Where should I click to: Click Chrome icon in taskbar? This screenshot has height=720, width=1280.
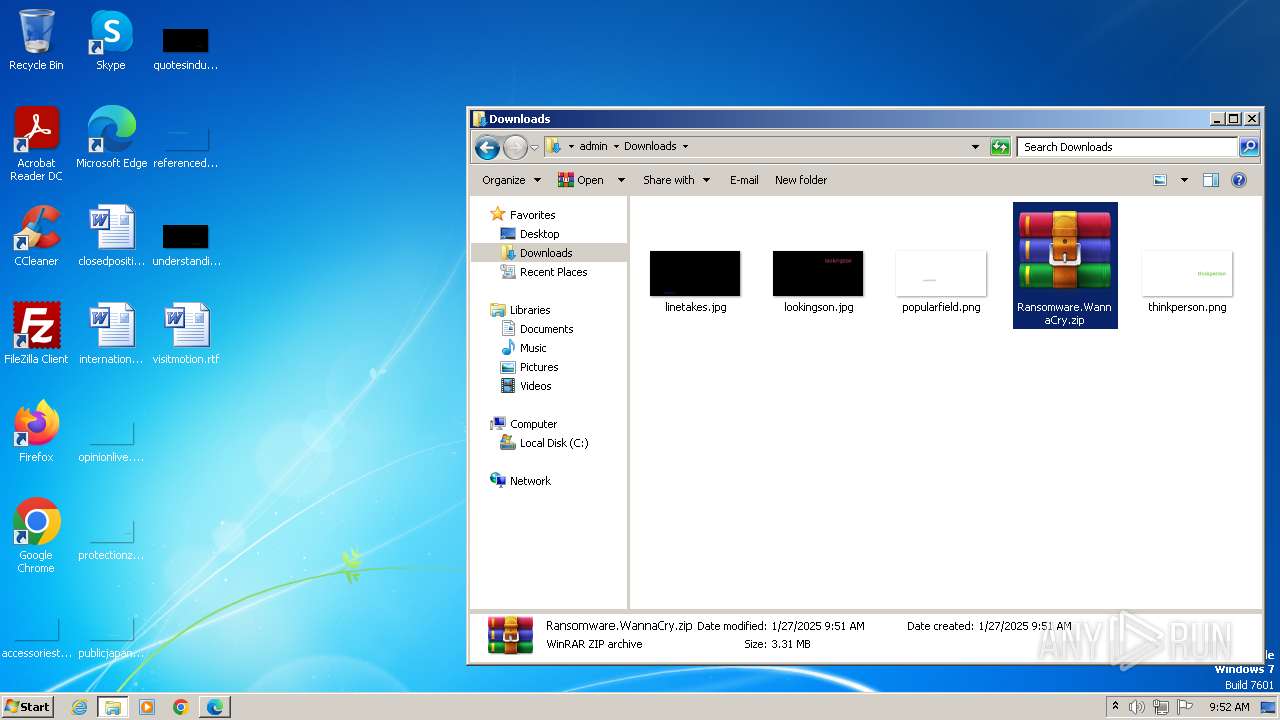(181, 707)
